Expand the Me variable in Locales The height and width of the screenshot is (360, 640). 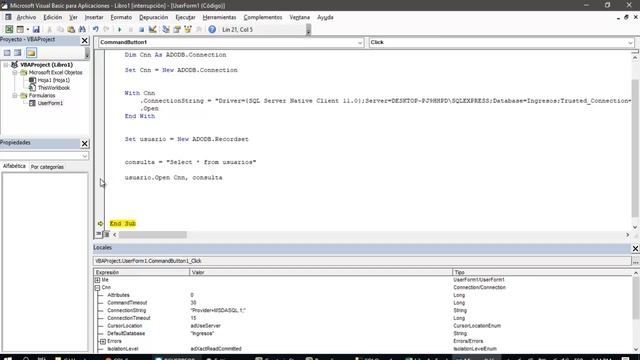click(97, 280)
